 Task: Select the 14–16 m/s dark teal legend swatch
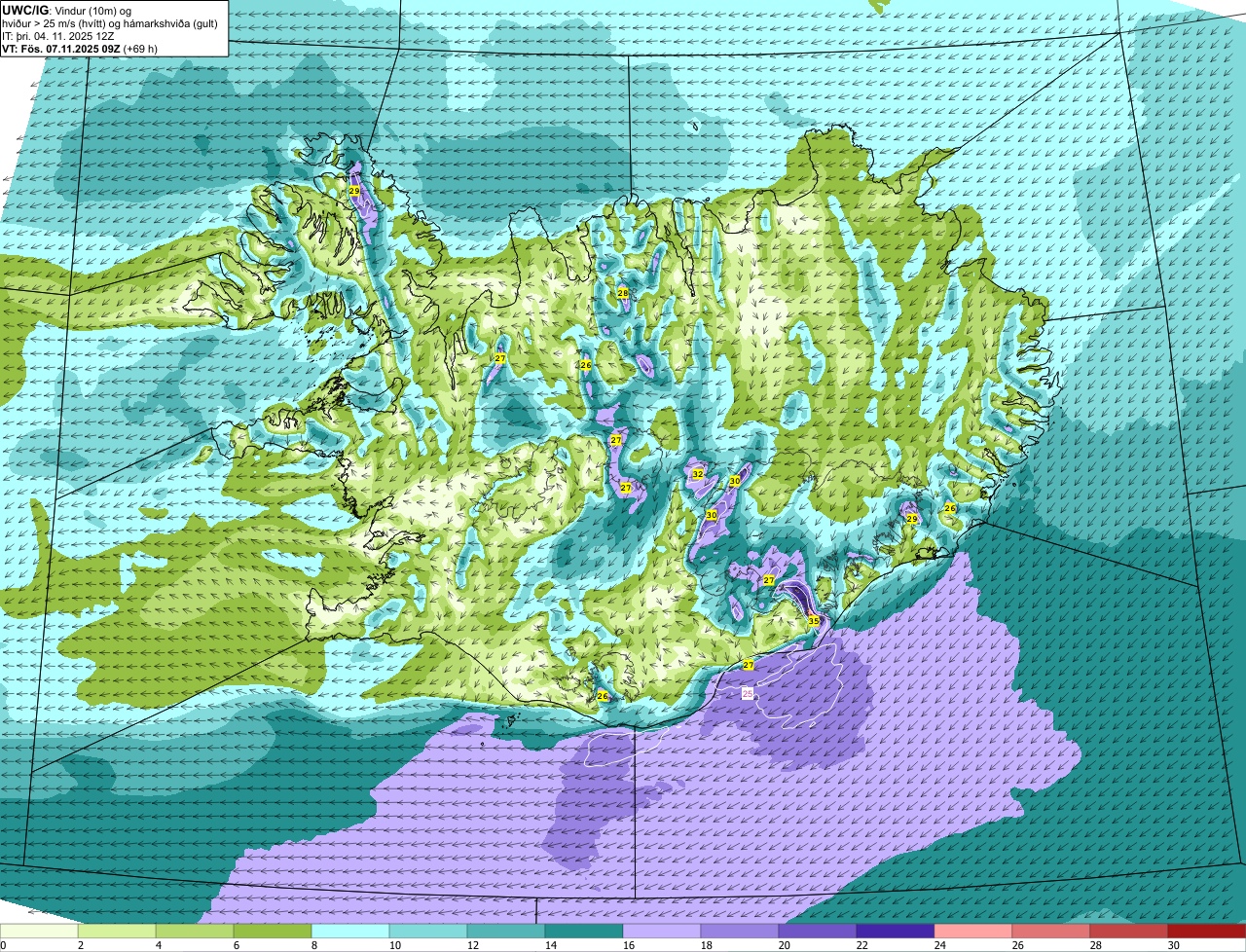584,931
